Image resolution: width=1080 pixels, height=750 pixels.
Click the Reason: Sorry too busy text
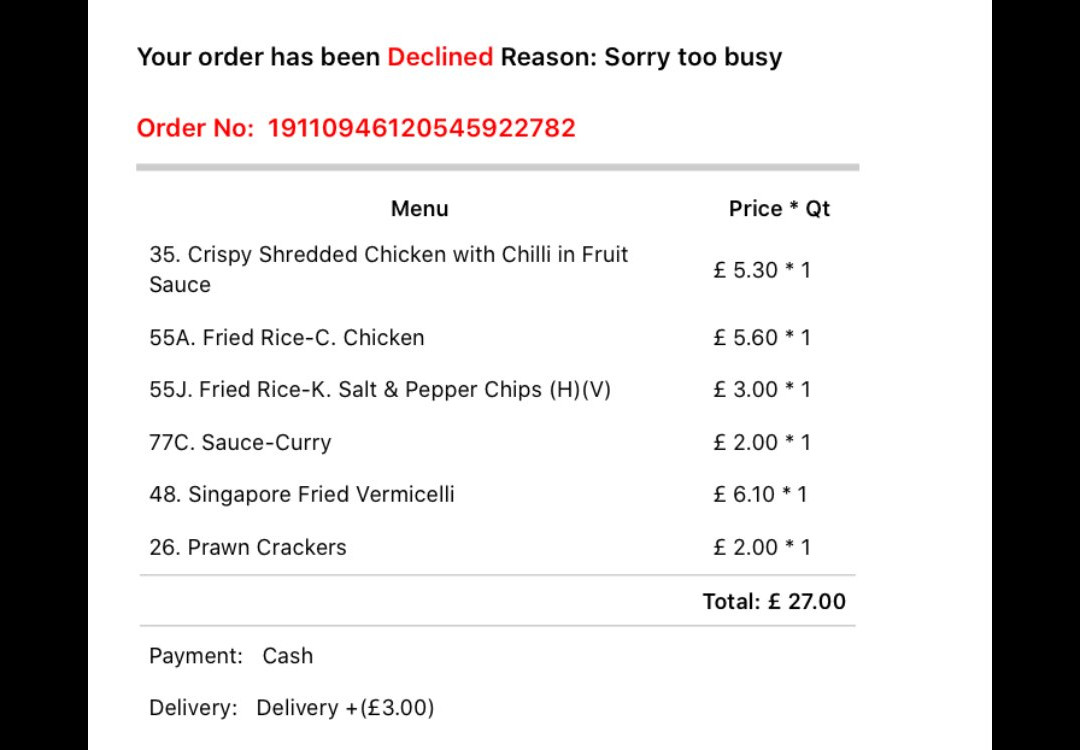click(x=641, y=57)
